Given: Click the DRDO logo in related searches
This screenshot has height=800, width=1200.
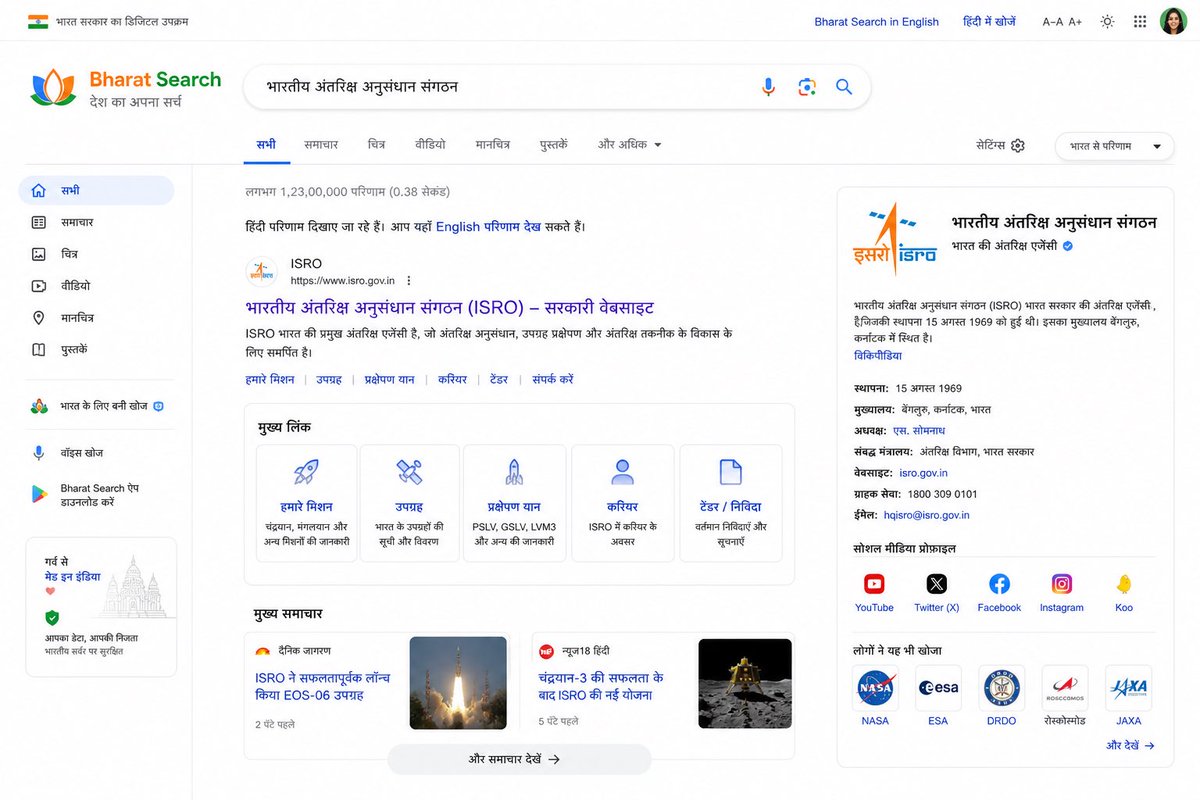Looking at the screenshot, I should tap(1001, 688).
